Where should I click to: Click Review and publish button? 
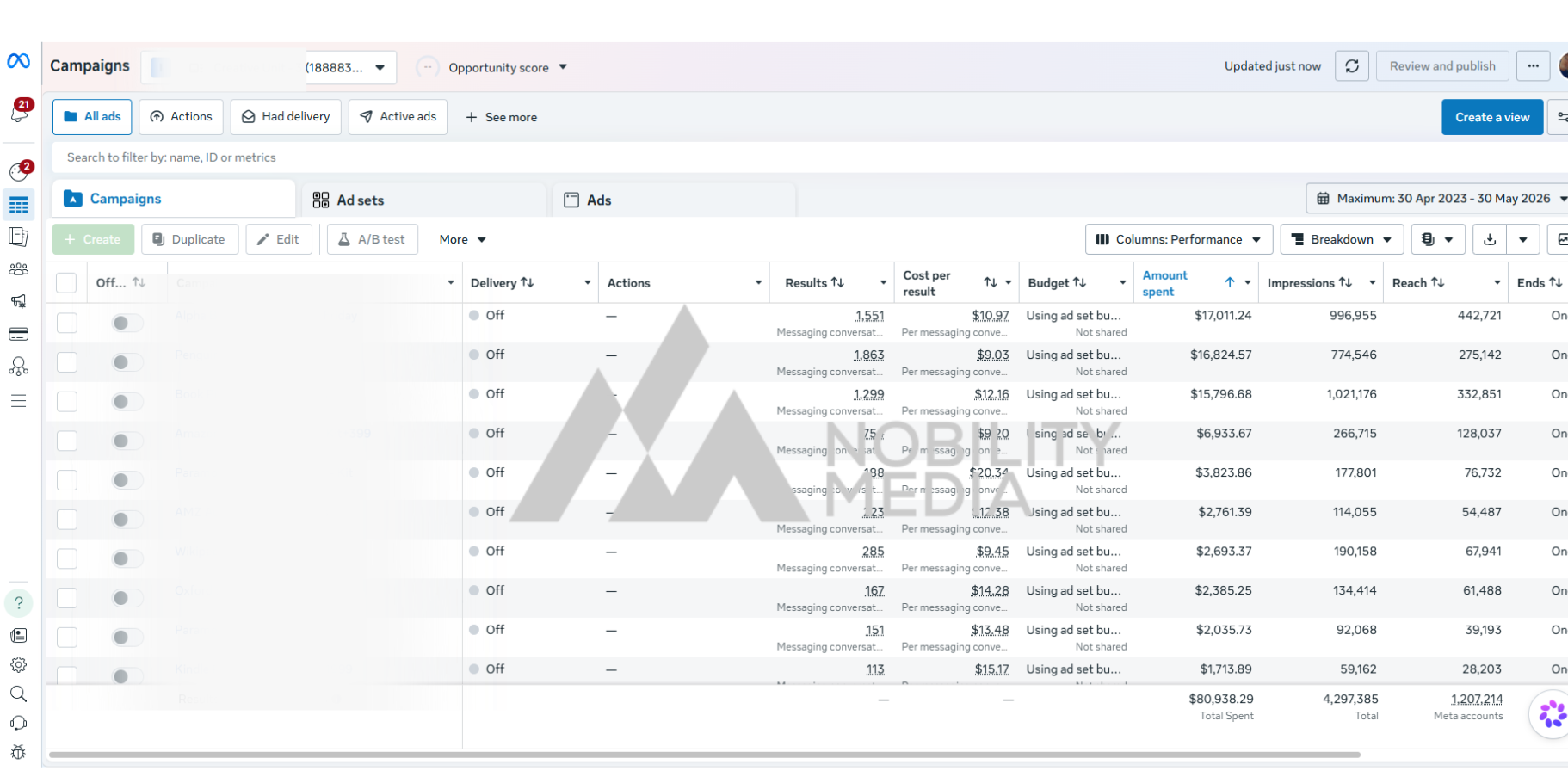pos(1442,66)
